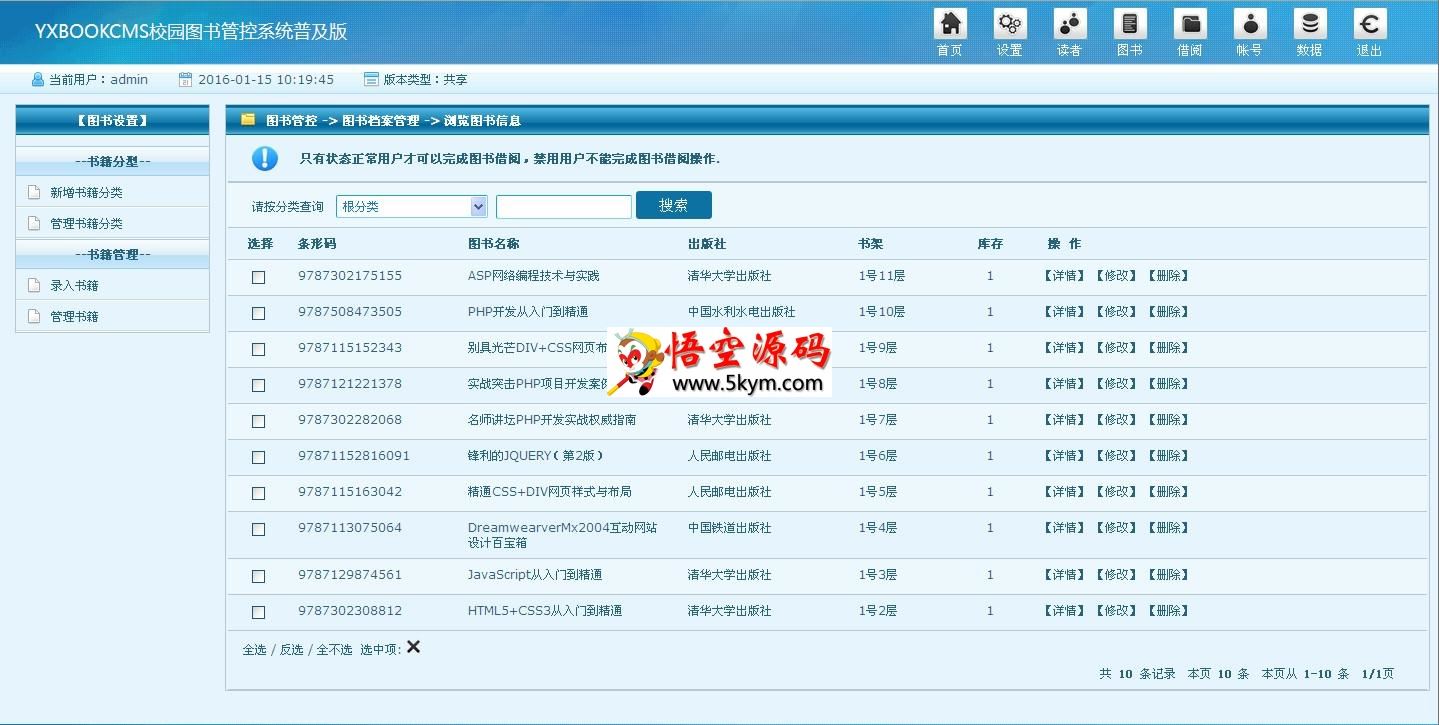This screenshot has height=725, width=1439.
Task: Click barcode 9787508473505
Action: coord(350,312)
